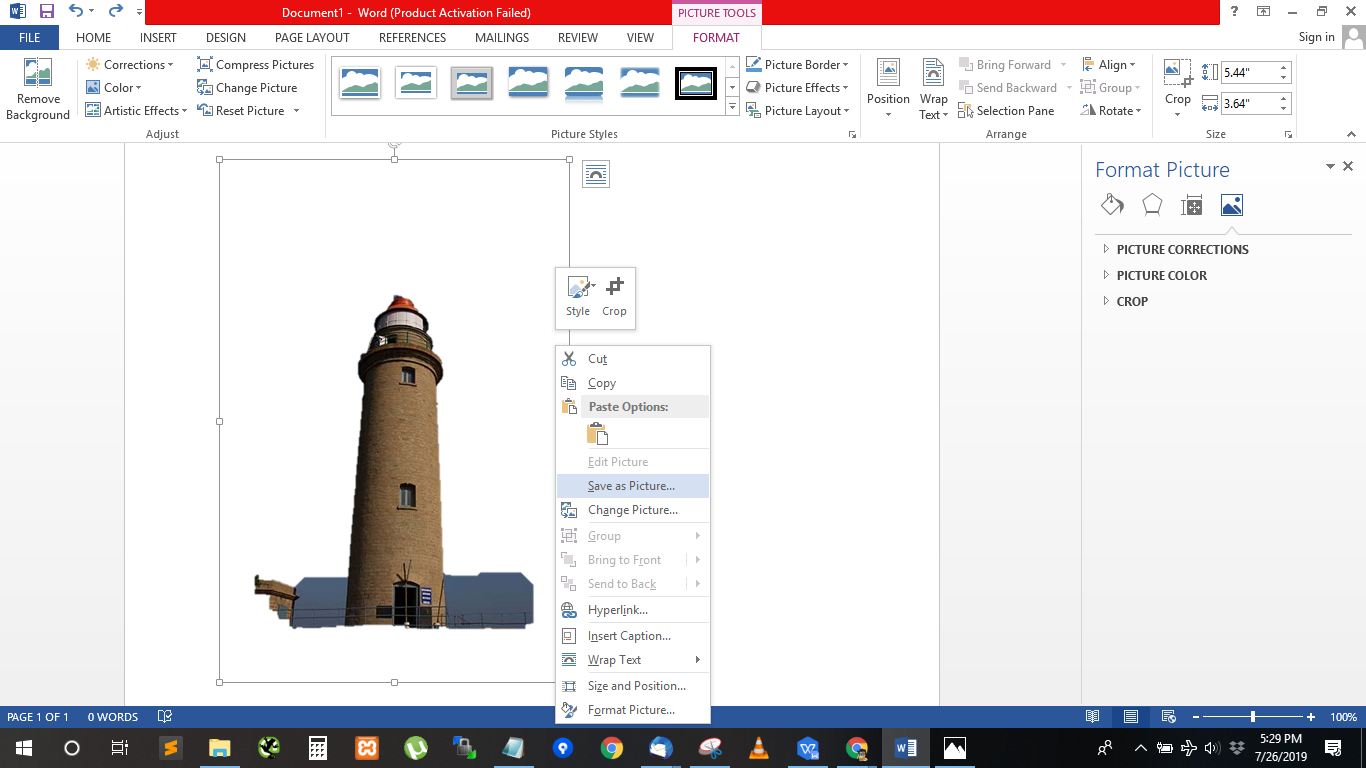Choose Size and Position in context menu

(632, 686)
